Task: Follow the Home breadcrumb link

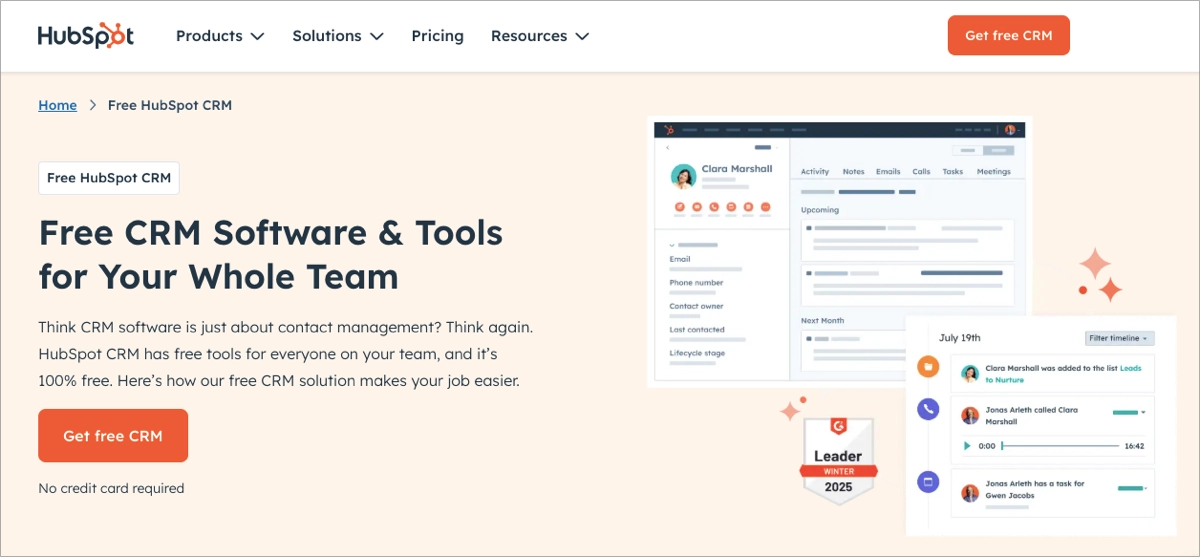Action: [57, 105]
